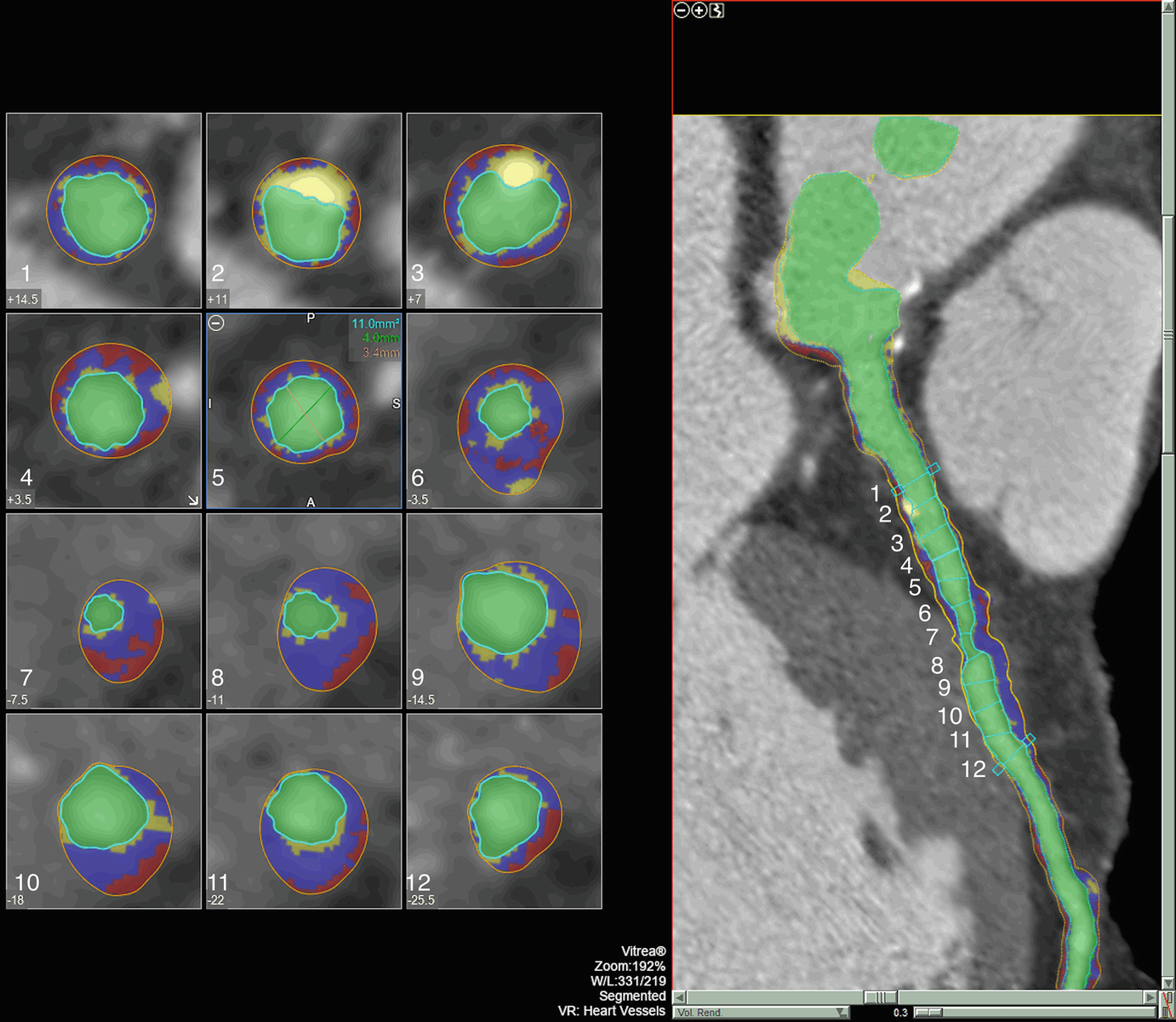Select cross-section thumbnail number 7
1176x1022 pixels.
click(x=104, y=611)
